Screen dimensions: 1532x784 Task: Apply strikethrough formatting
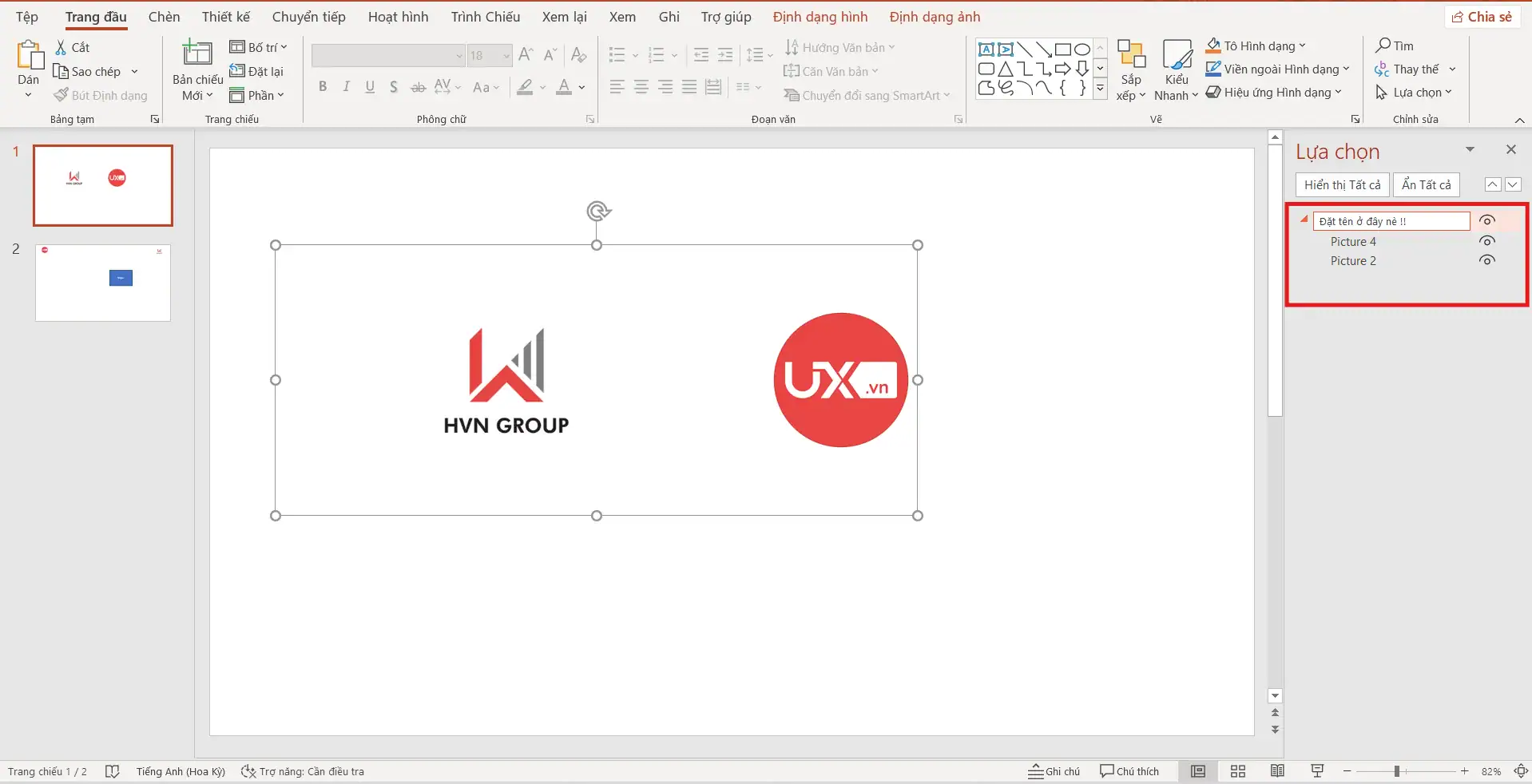417,86
